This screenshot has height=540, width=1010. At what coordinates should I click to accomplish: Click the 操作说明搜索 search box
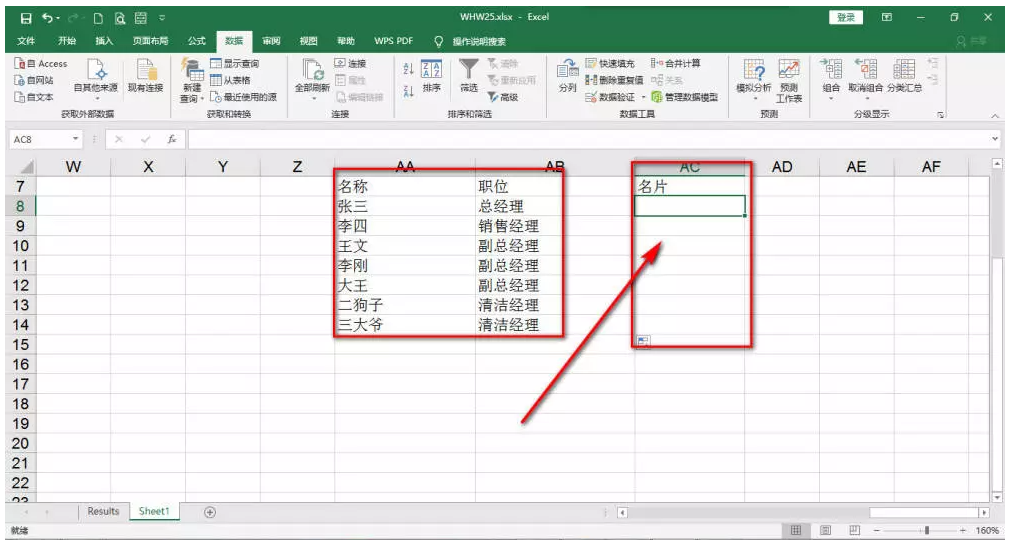479,41
